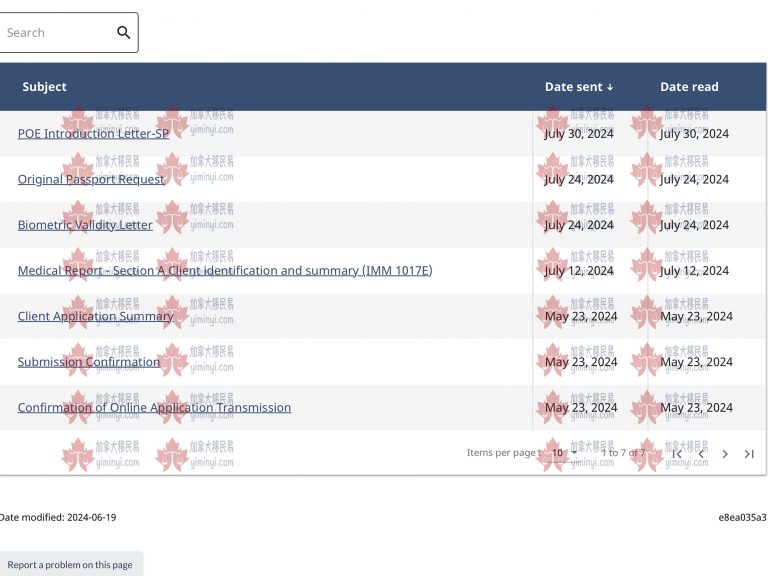The height and width of the screenshot is (576, 768).
Task: Focus the Search text field
Action: coord(55,33)
